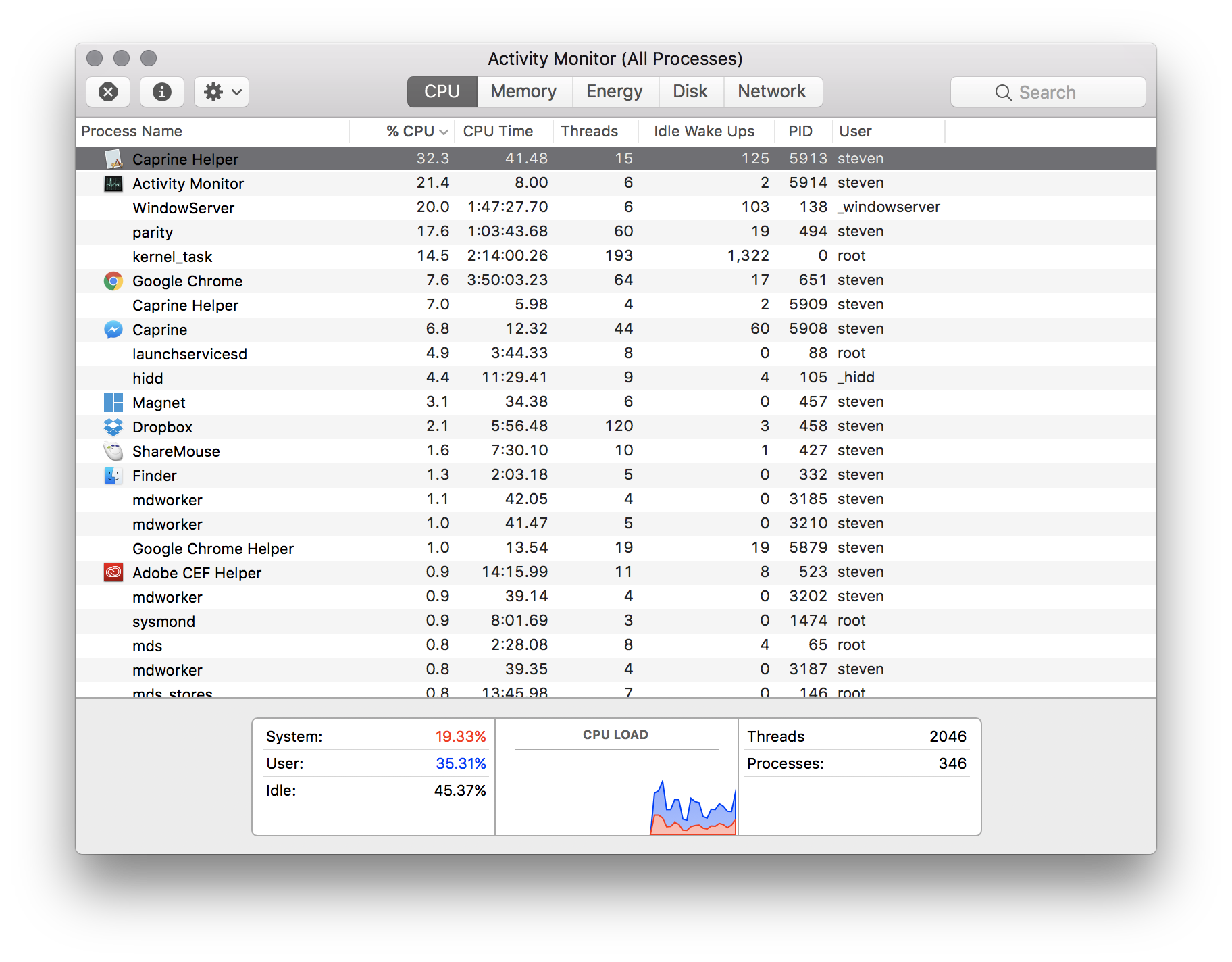Sort processes by Threads column
Image resolution: width=1232 pixels, height=962 pixels.
pyautogui.click(x=589, y=131)
